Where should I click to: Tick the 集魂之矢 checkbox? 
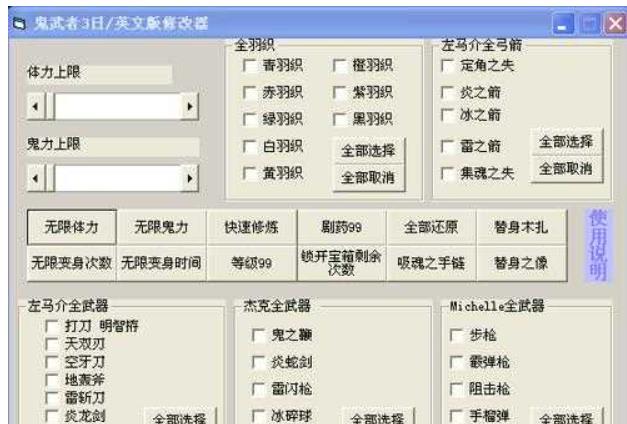click(x=447, y=173)
